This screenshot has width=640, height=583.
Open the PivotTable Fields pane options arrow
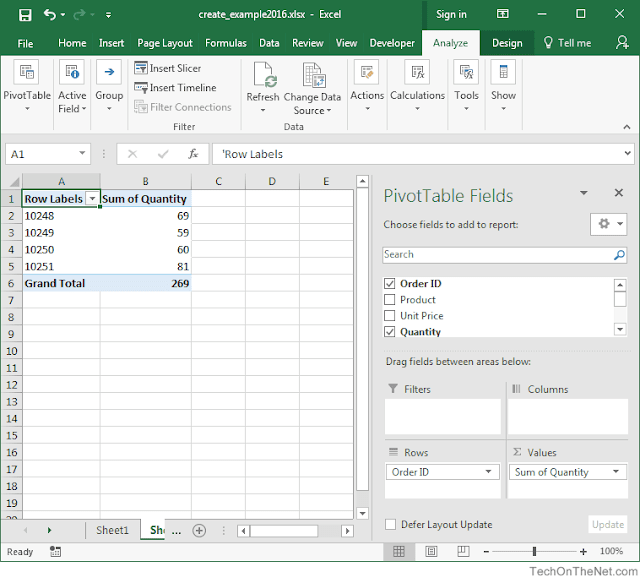click(x=584, y=193)
